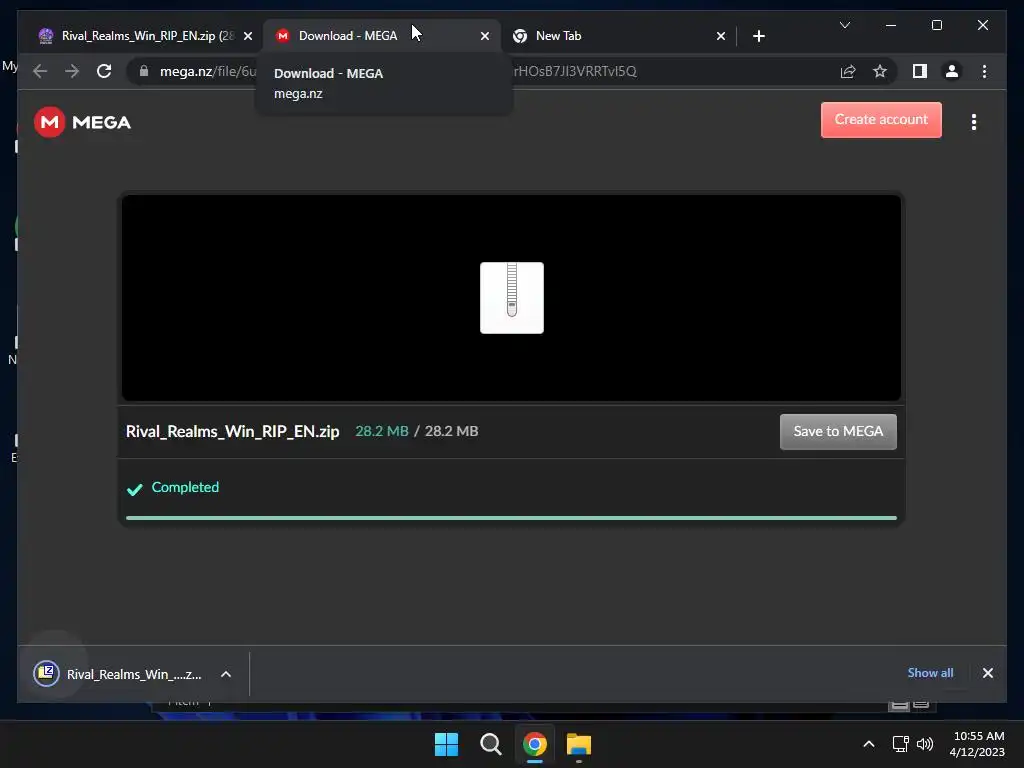
Task: Open File Explorer from taskbar
Action: 579,744
